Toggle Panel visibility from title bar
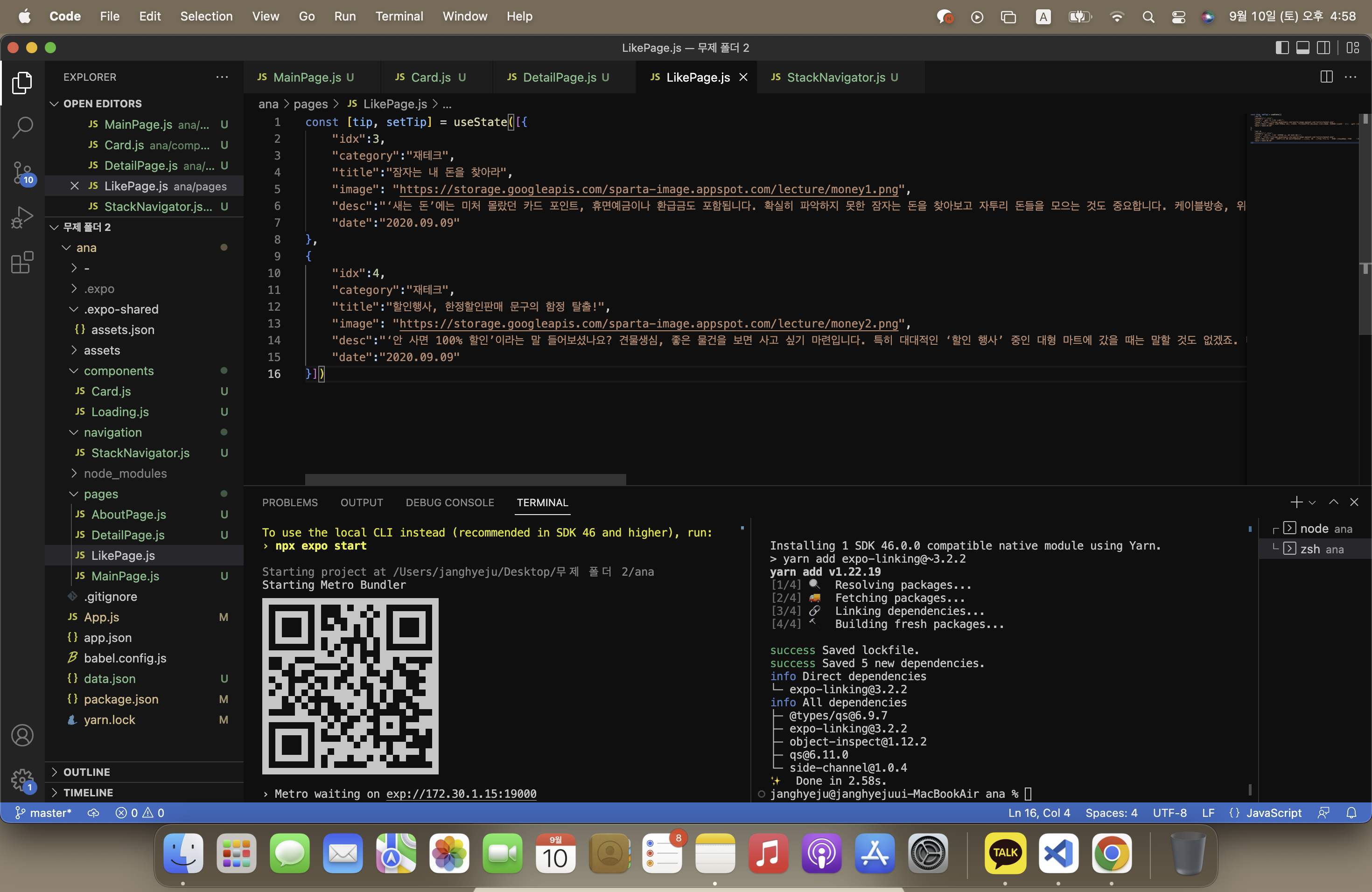Image resolution: width=1372 pixels, height=892 pixels. [x=1302, y=48]
